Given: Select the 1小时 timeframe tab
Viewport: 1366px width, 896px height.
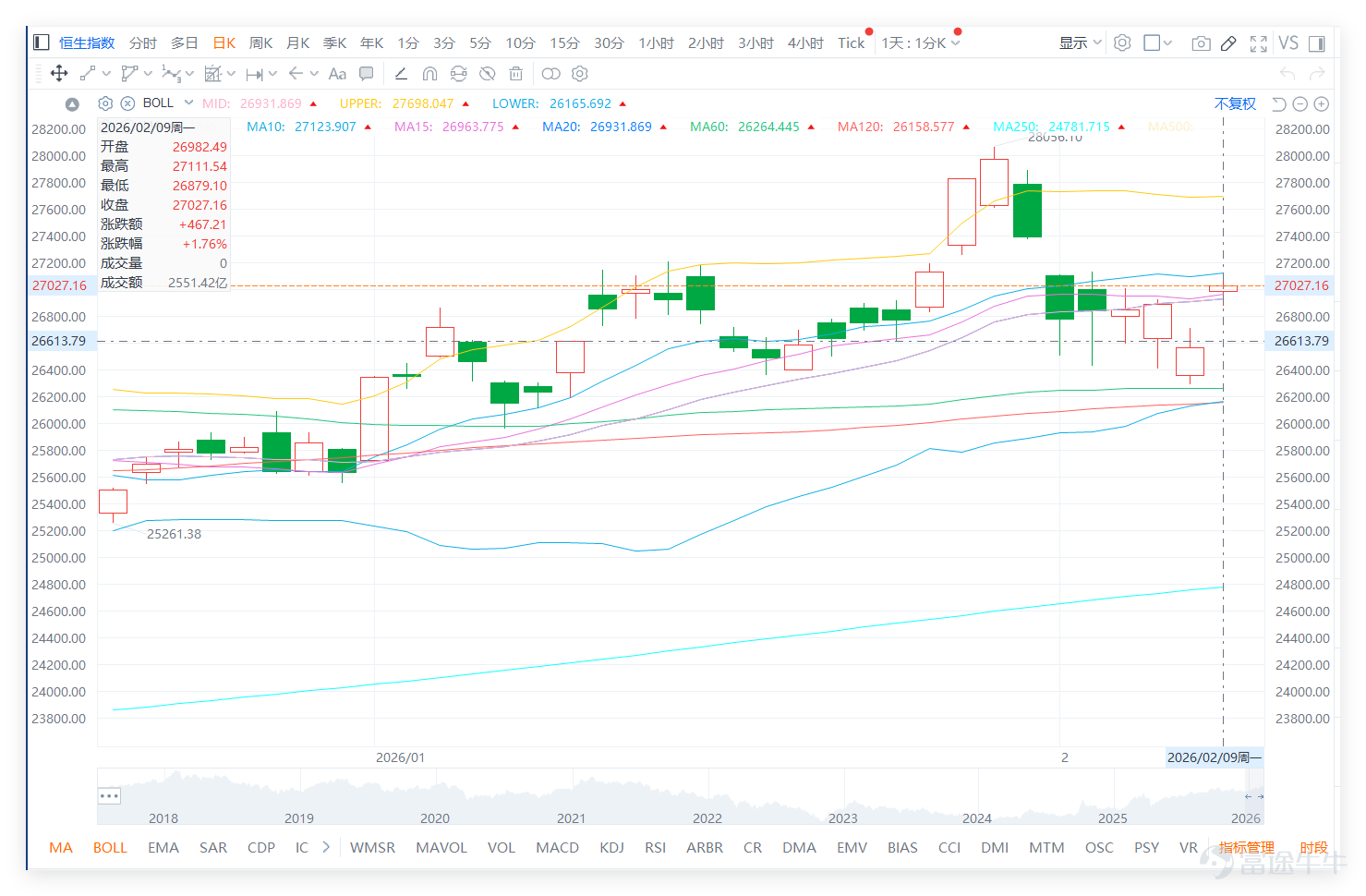Looking at the screenshot, I should click(657, 42).
